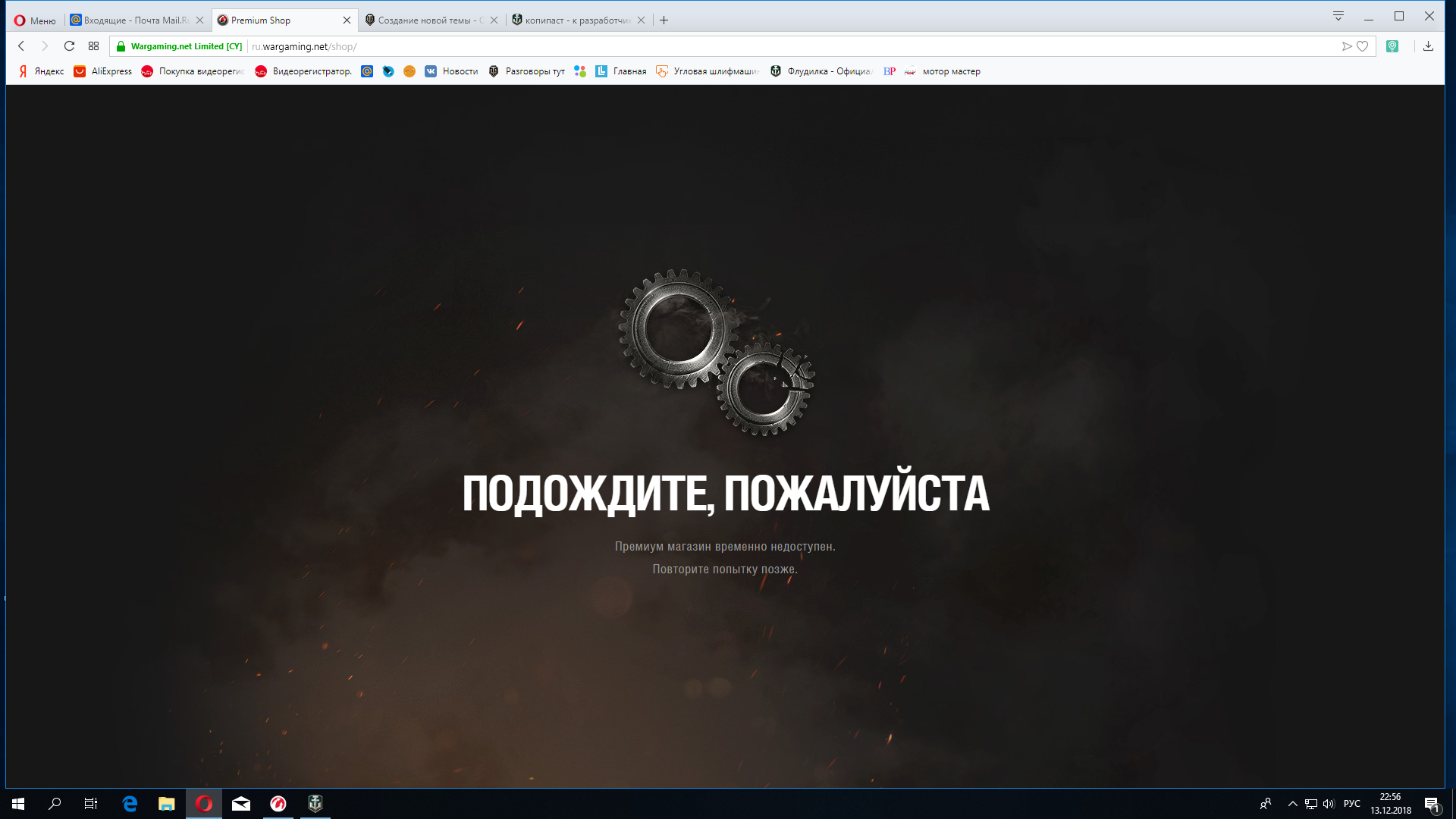Toggle the volume icon in system tray
The height and width of the screenshot is (819, 1456).
1329,804
